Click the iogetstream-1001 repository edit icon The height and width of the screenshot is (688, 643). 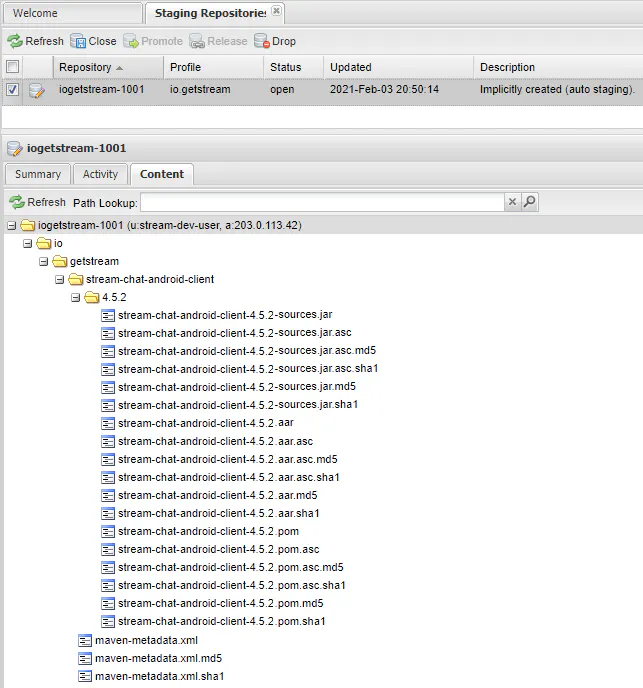[37, 91]
